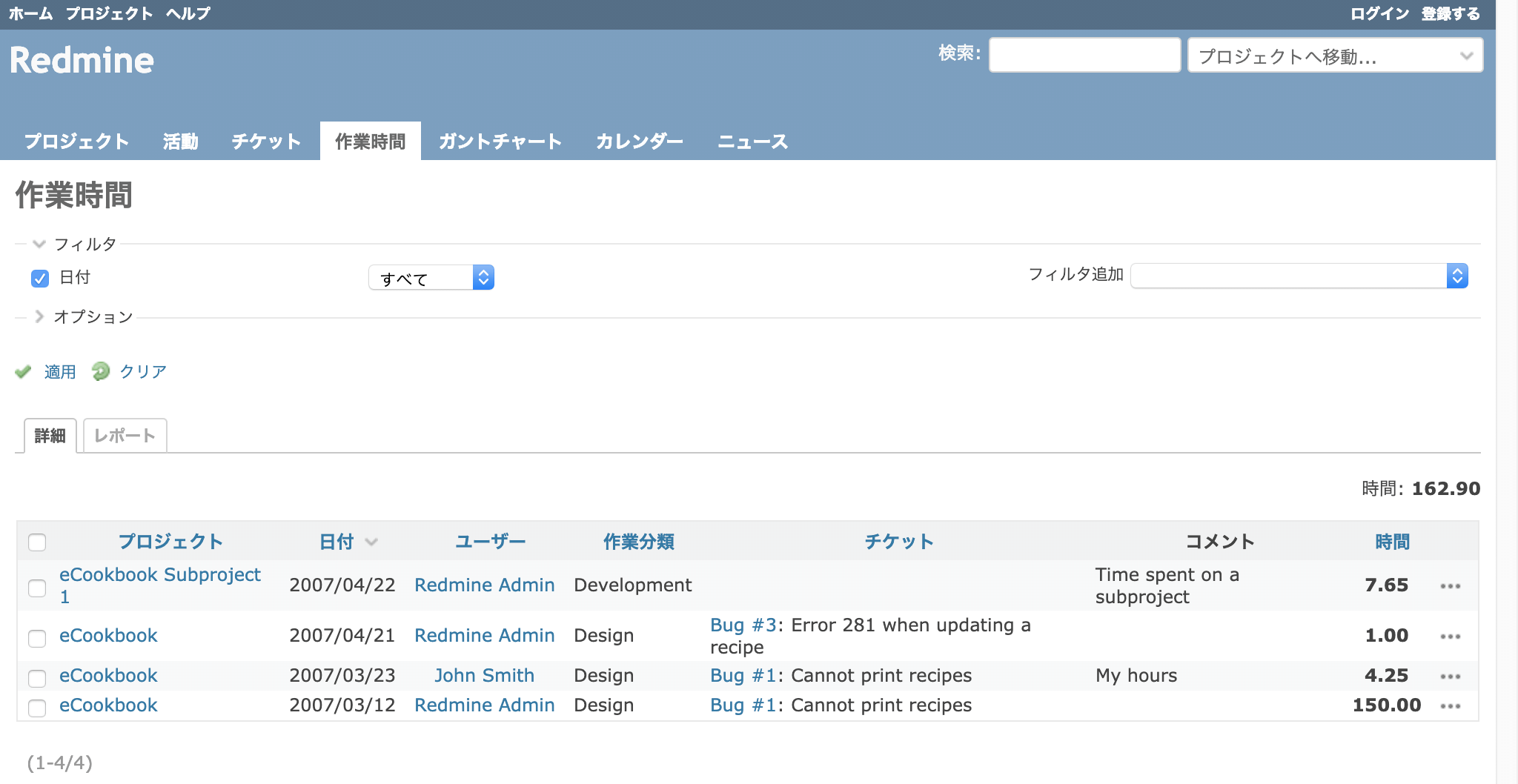Click the 'Time spent on a subproject' comment
The image size is (1518, 784).
[x=1167, y=585]
